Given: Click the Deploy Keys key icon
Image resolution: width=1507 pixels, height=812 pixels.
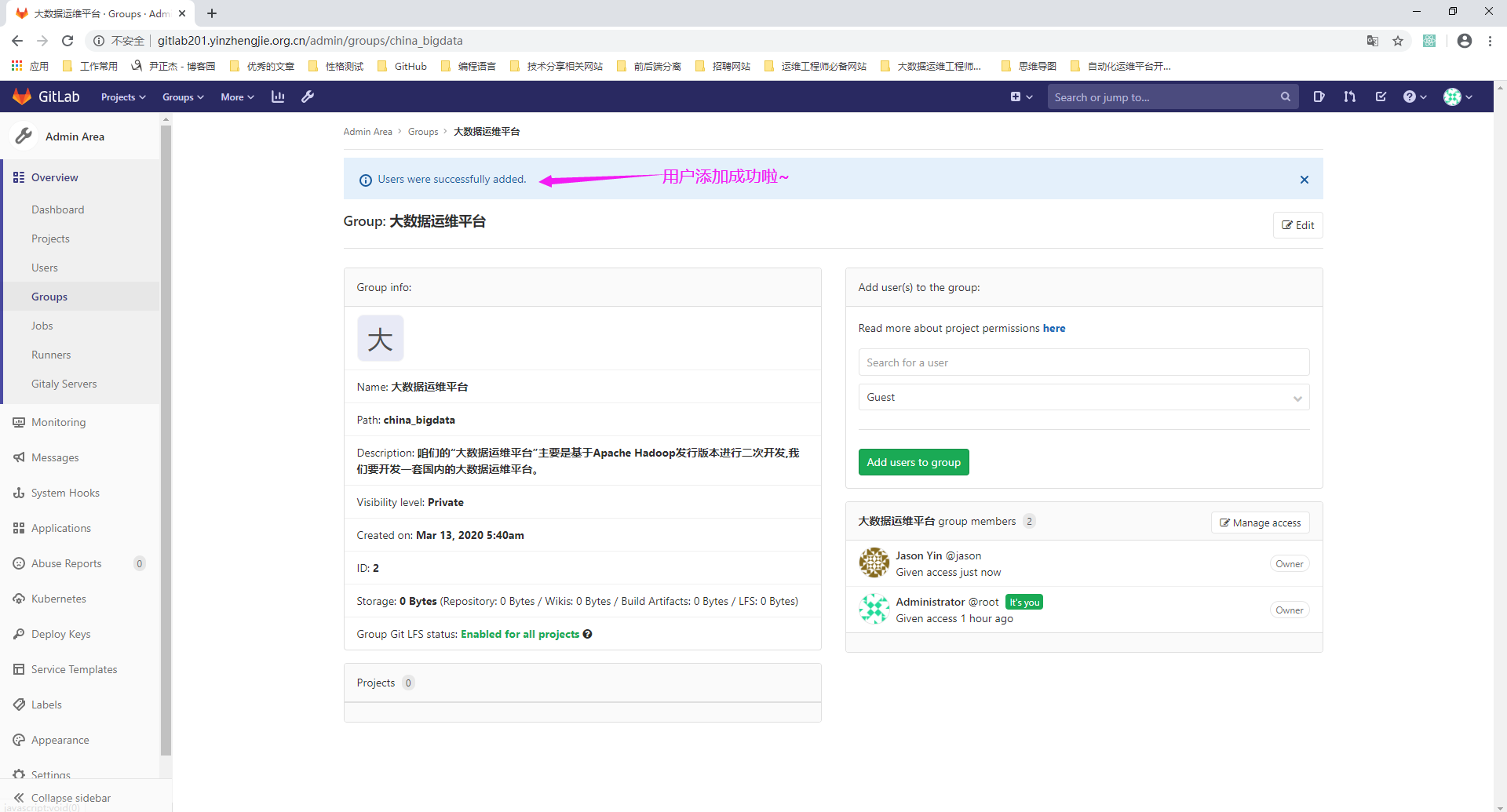Looking at the screenshot, I should (x=19, y=634).
